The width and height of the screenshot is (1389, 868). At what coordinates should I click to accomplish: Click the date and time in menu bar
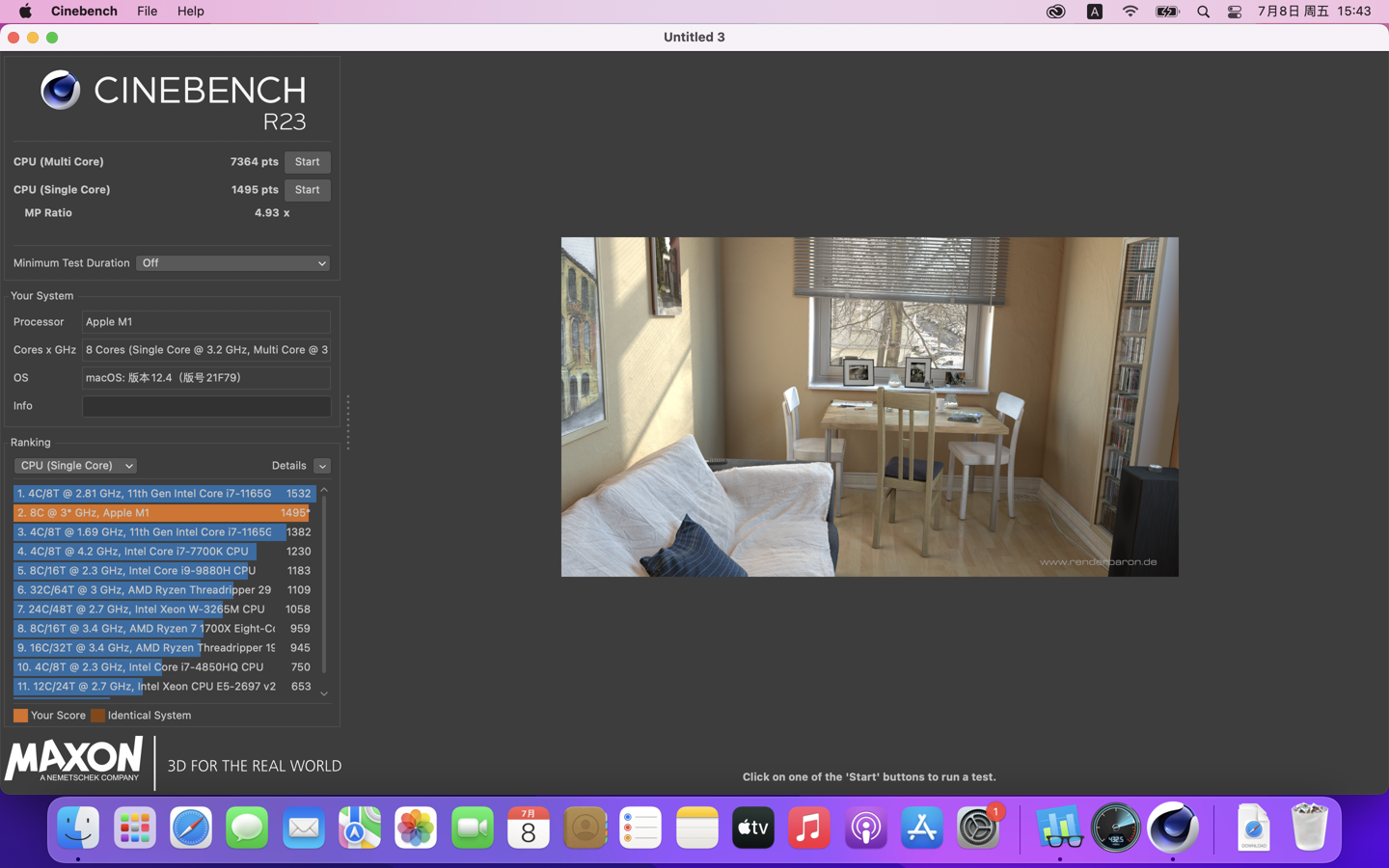click(x=1314, y=12)
